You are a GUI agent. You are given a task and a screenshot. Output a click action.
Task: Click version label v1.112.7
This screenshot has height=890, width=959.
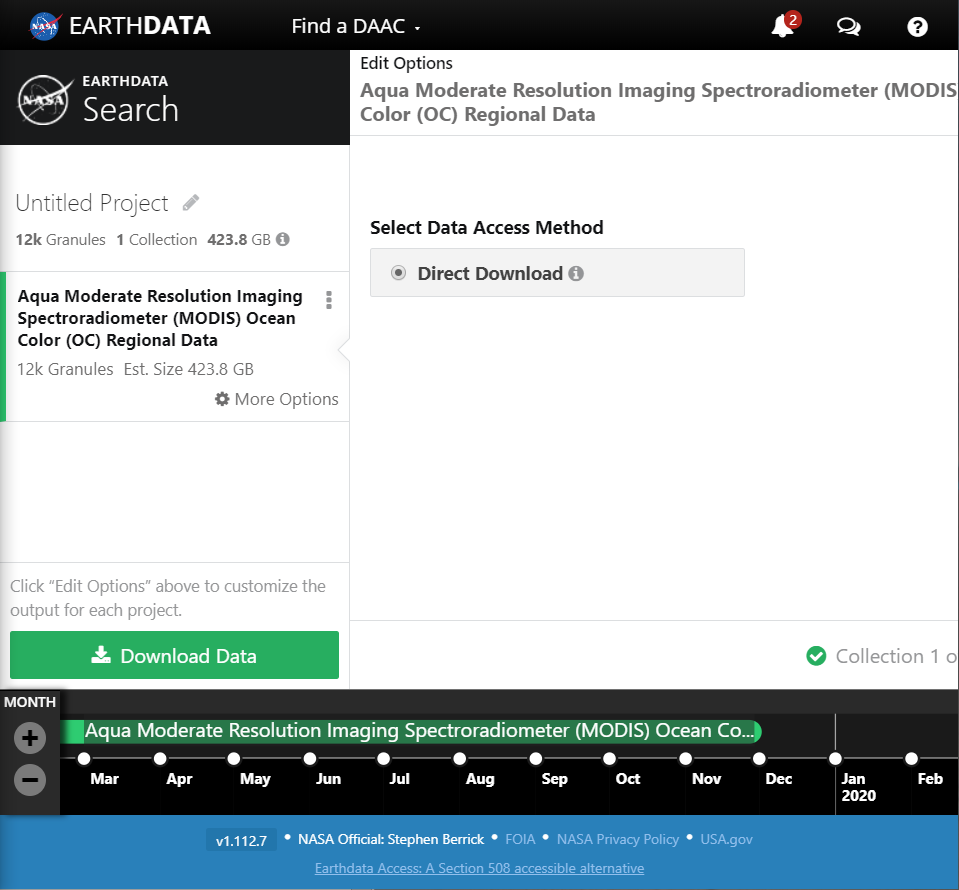coord(242,840)
